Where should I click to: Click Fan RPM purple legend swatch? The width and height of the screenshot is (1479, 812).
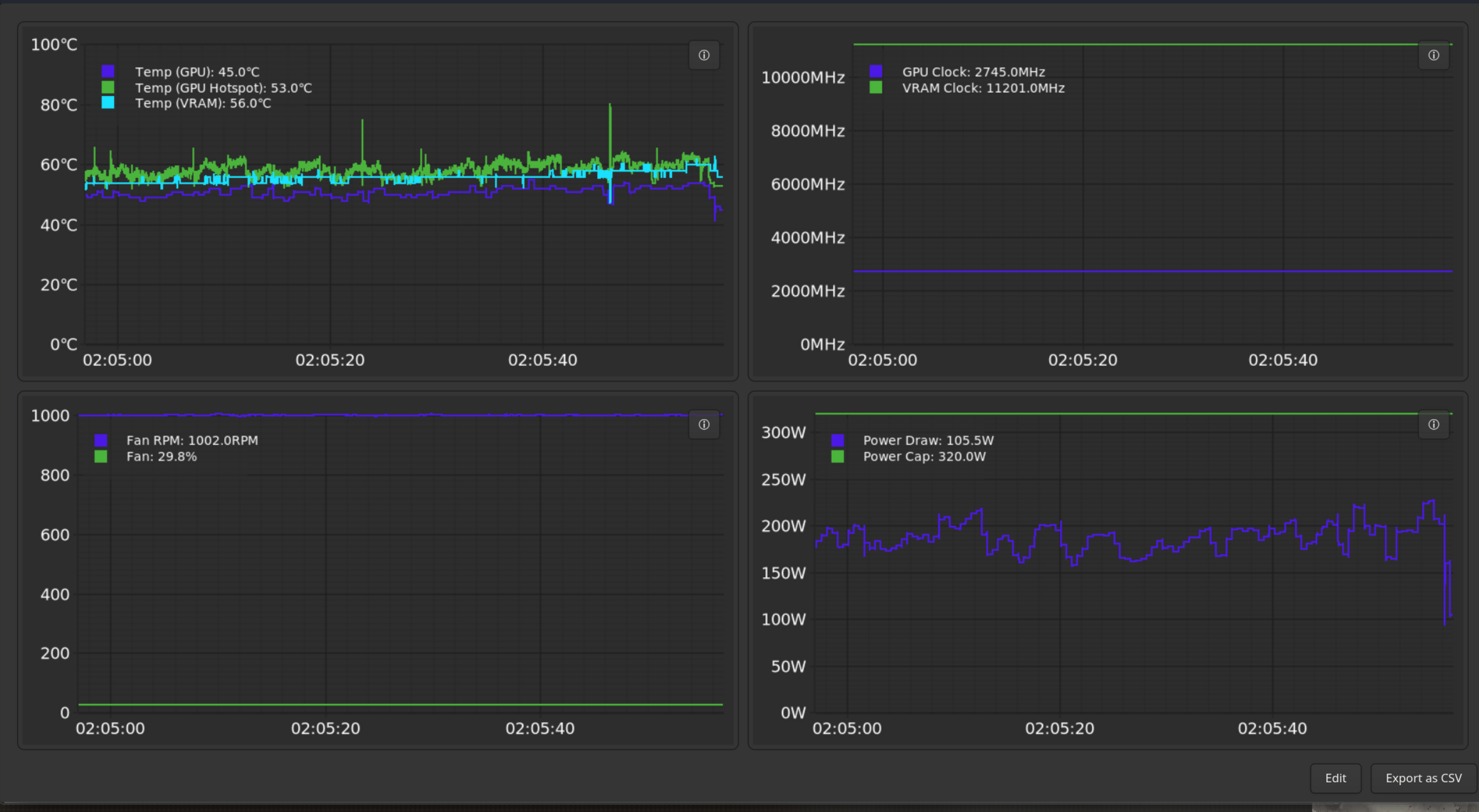pos(101,441)
